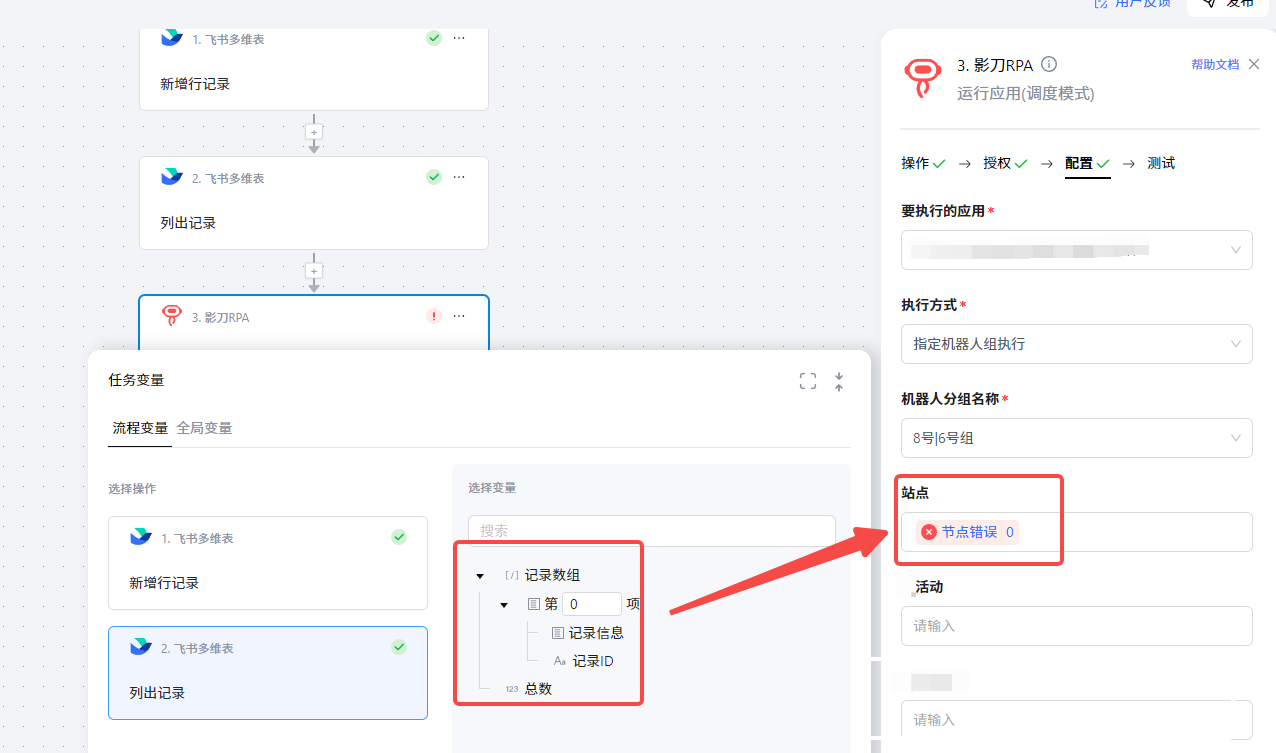Image resolution: width=1276 pixels, height=753 pixels.
Task: Click the 节点错误 tag text
Action: 969,532
